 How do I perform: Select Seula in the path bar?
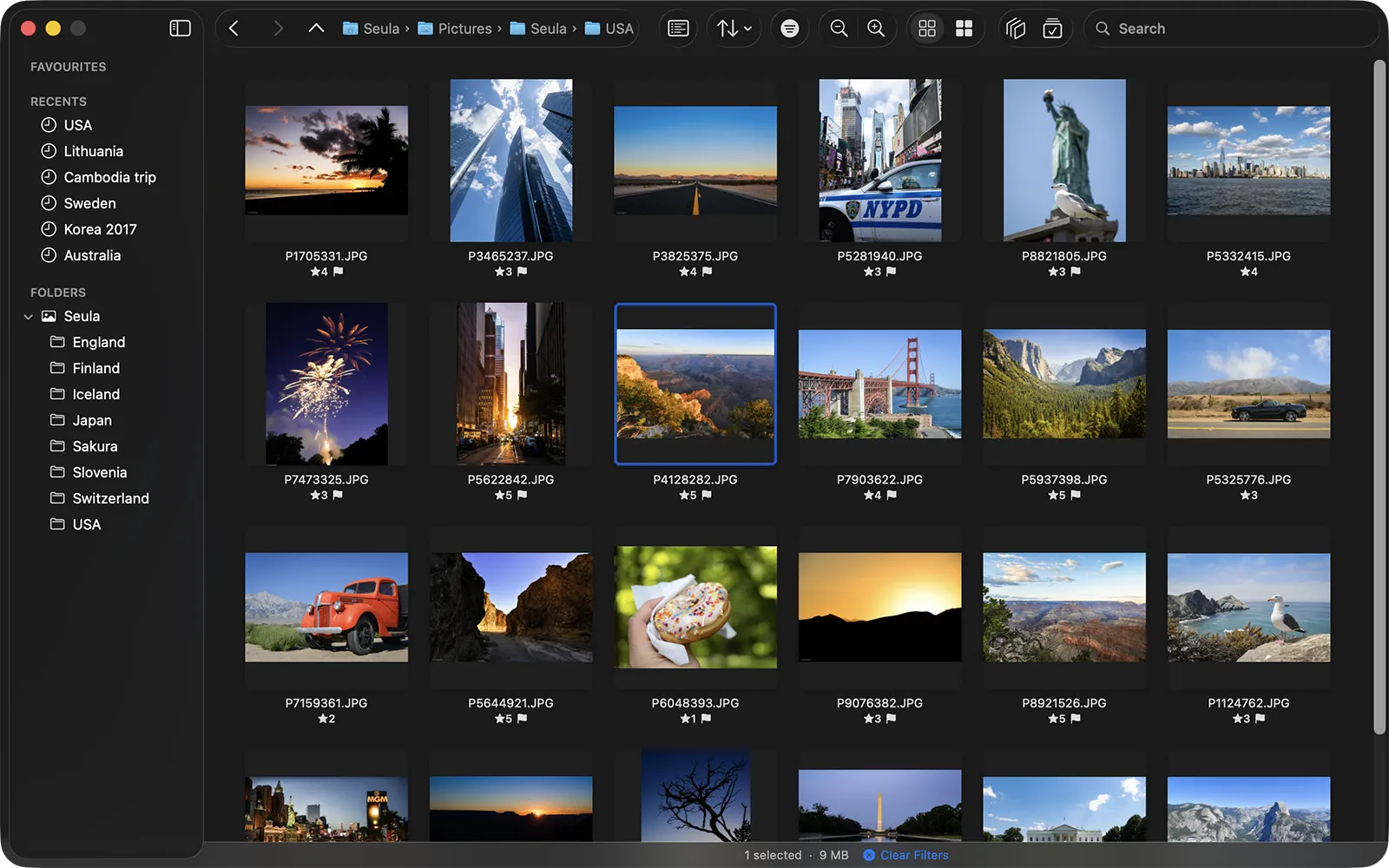click(372, 29)
